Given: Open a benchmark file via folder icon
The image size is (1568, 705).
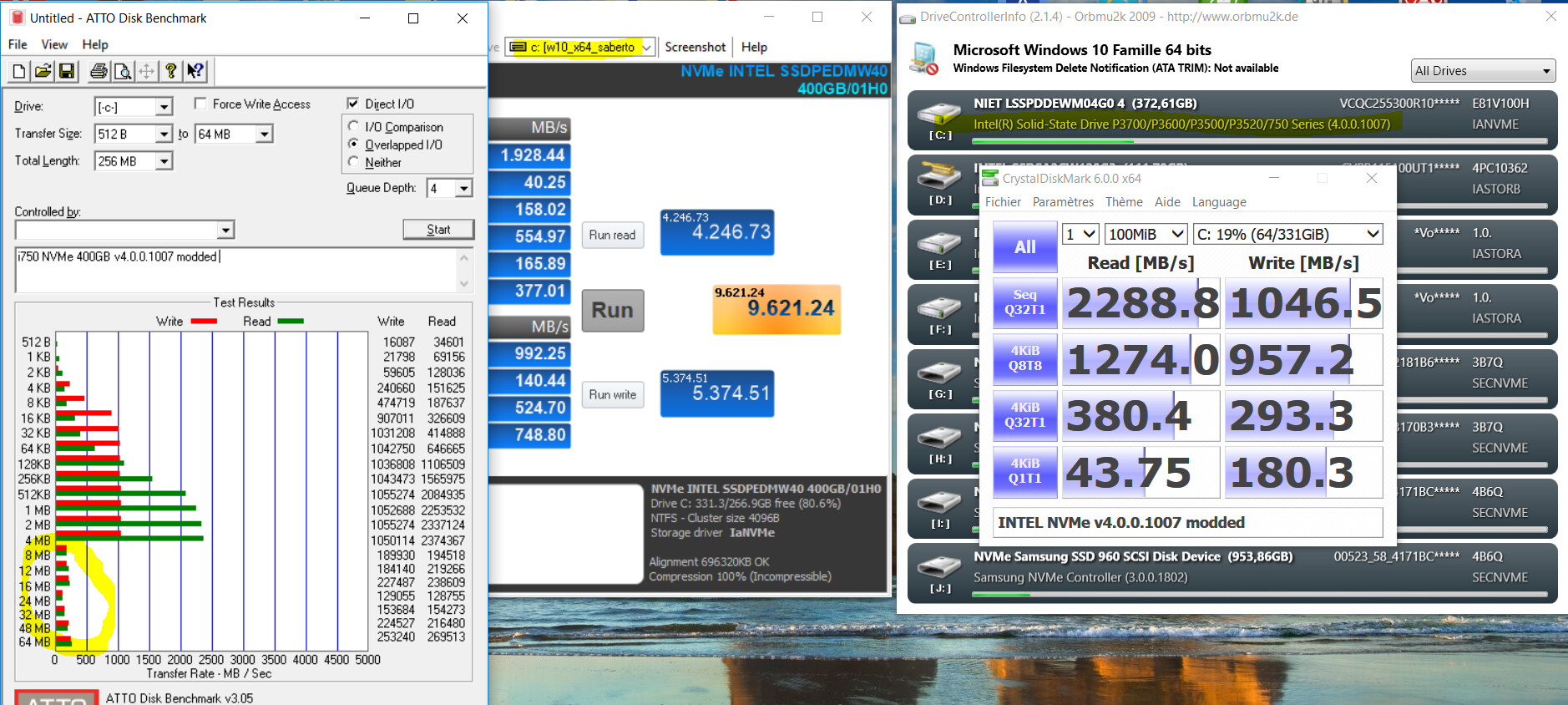Looking at the screenshot, I should click(43, 72).
